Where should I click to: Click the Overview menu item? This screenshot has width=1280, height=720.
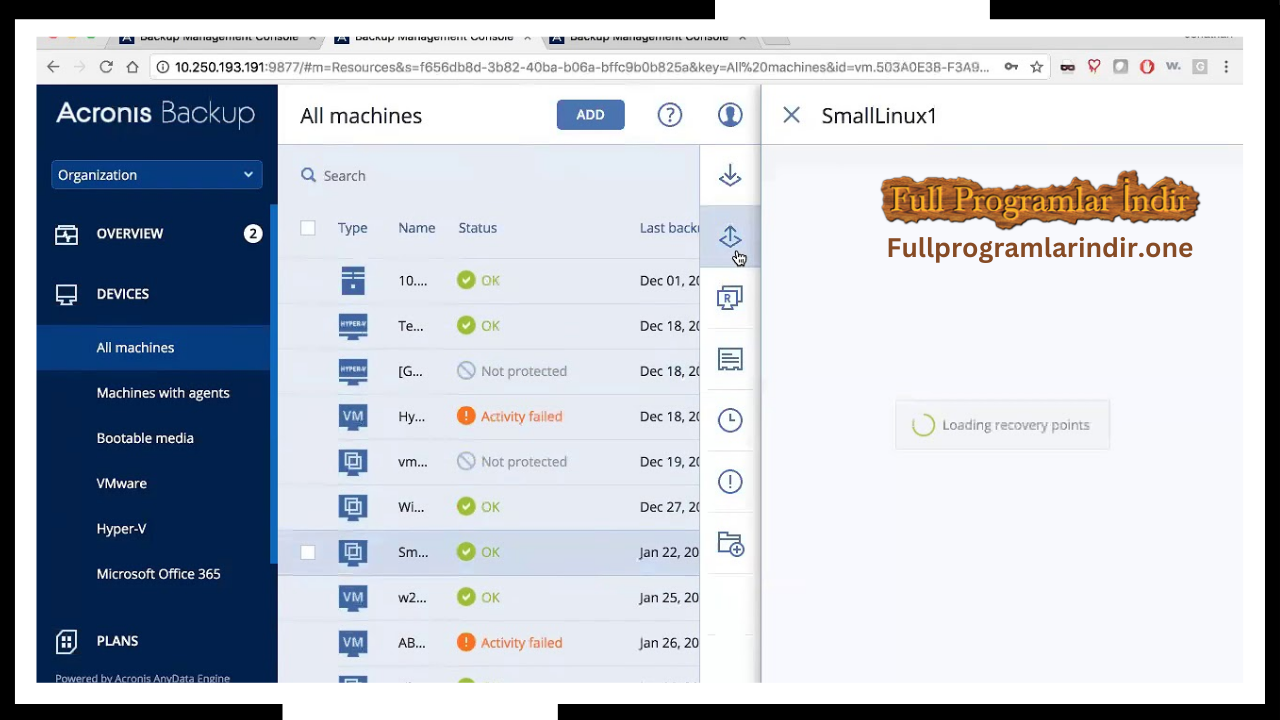pyautogui.click(x=130, y=234)
